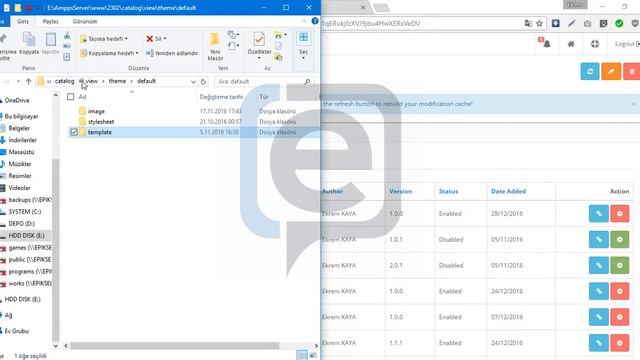Dismiss the modification cache alert with x

point(633,104)
